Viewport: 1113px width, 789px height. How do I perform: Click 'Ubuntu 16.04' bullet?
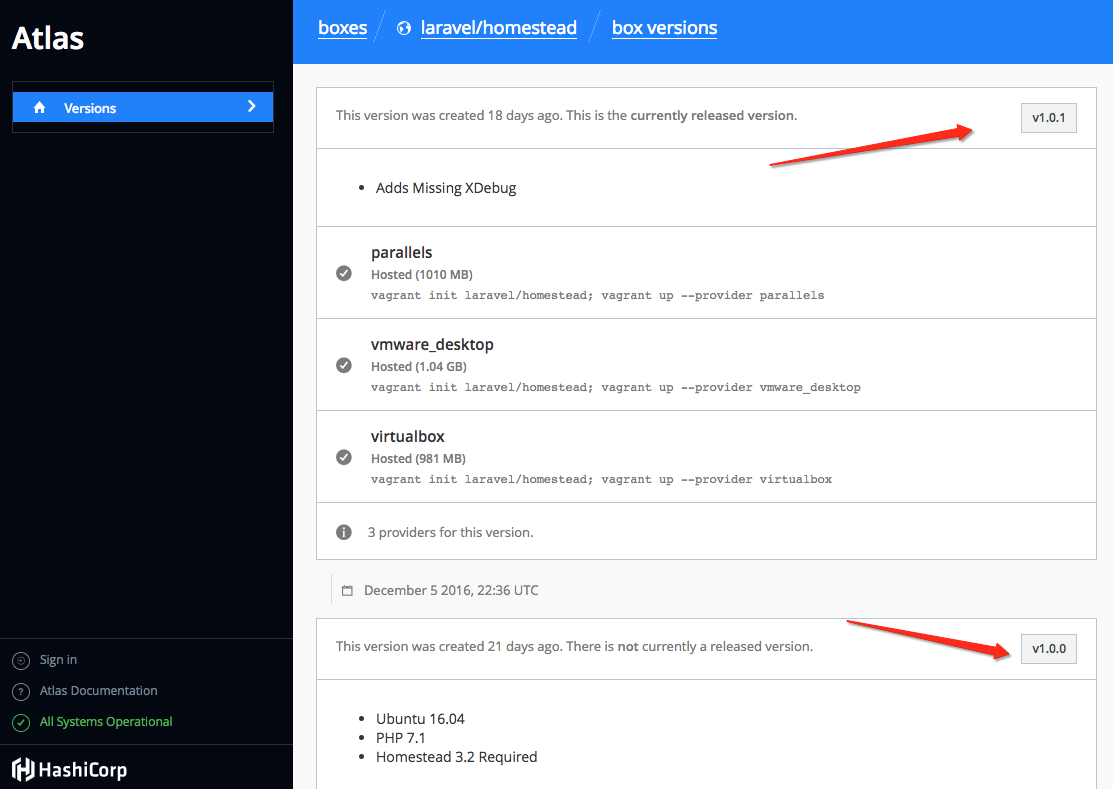420,719
